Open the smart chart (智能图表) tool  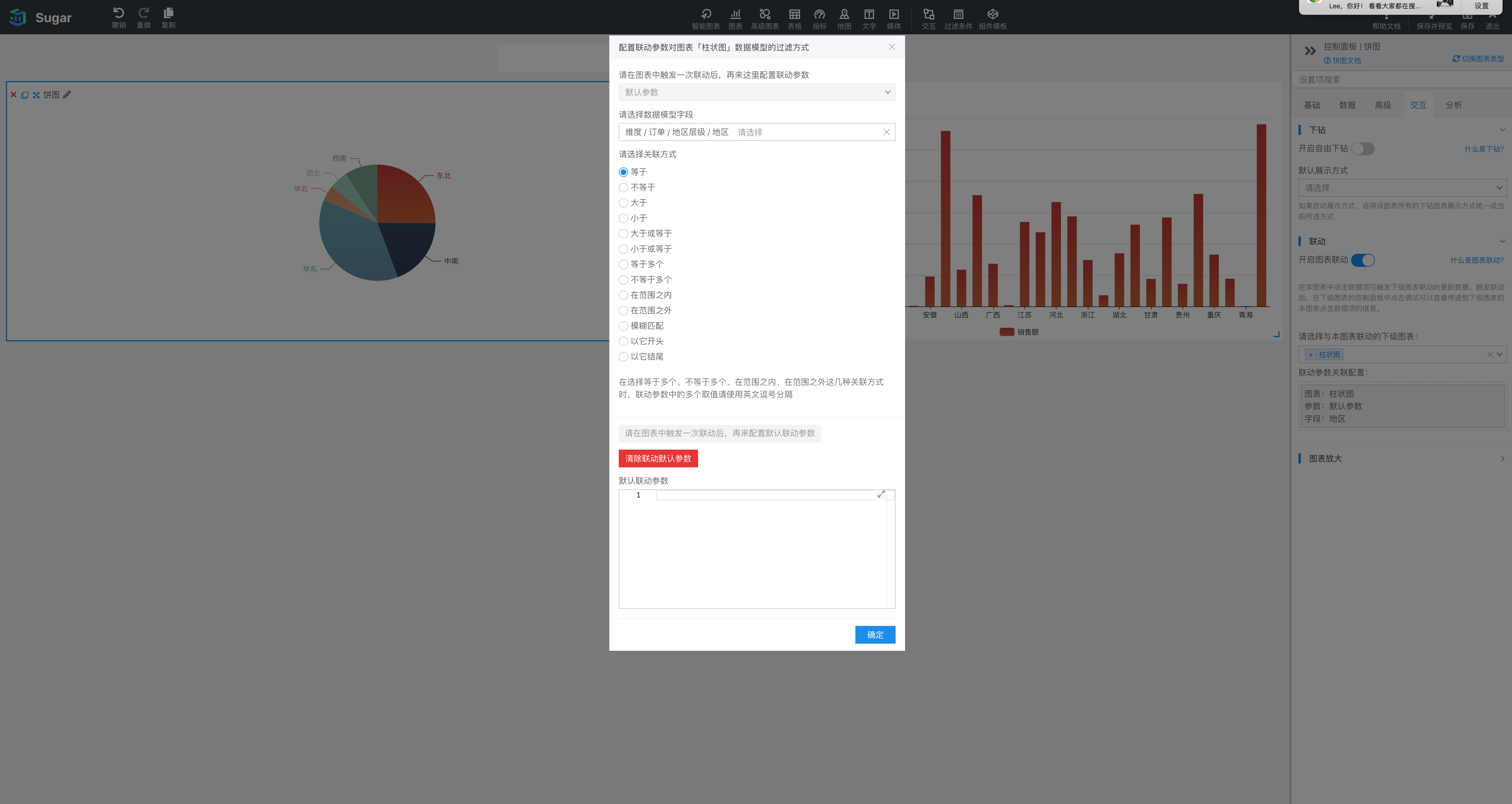705,15
